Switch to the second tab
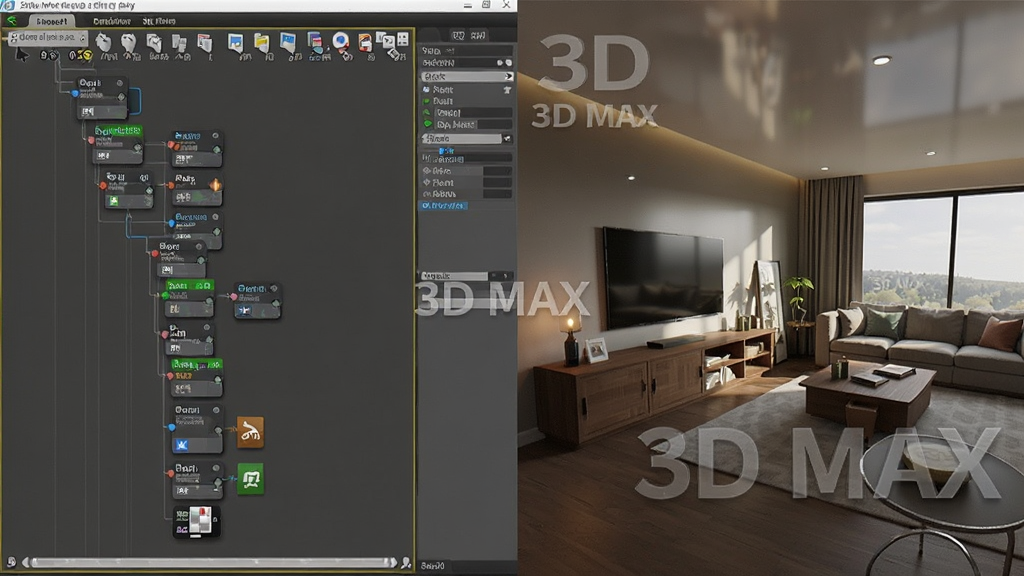Image resolution: width=1024 pixels, height=576 pixels. tap(112, 21)
